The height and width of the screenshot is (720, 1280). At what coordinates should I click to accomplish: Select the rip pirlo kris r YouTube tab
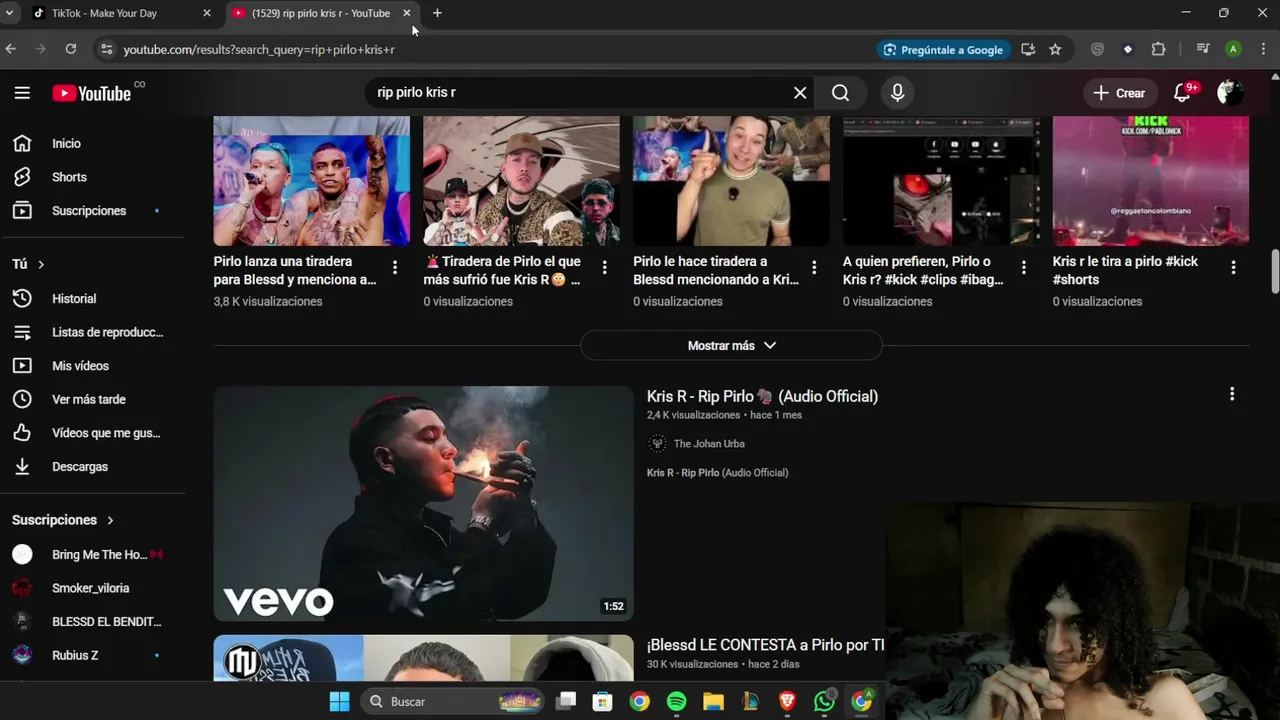320,13
